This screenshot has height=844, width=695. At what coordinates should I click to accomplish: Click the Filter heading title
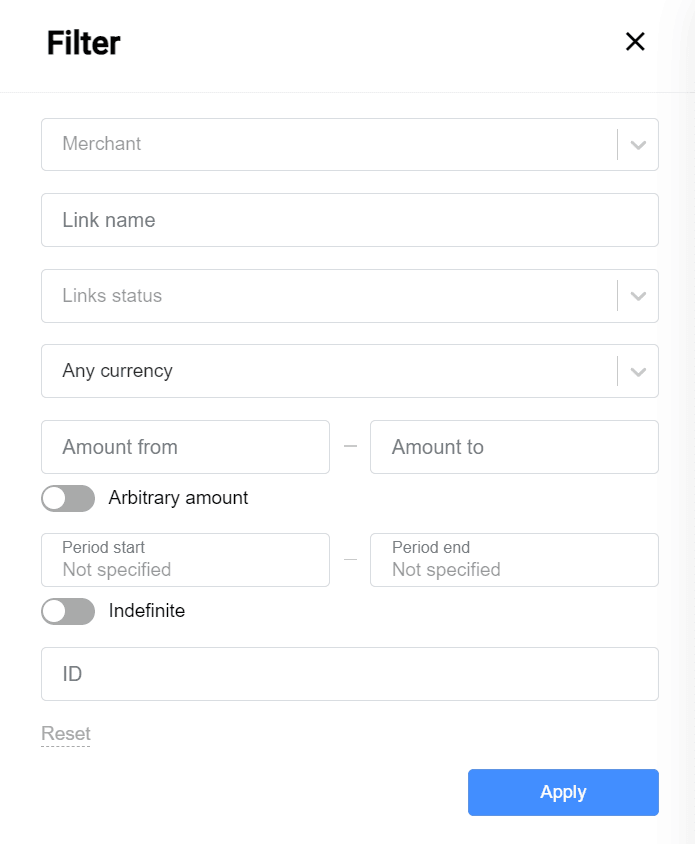(x=84, y=43)
